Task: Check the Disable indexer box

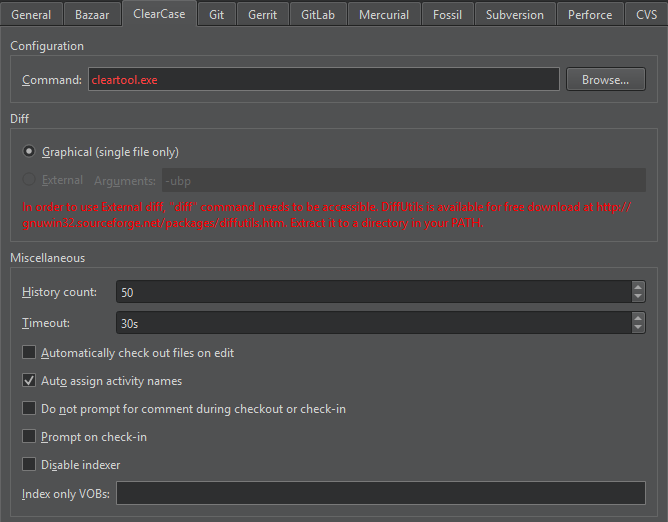Action: [29, 465]
